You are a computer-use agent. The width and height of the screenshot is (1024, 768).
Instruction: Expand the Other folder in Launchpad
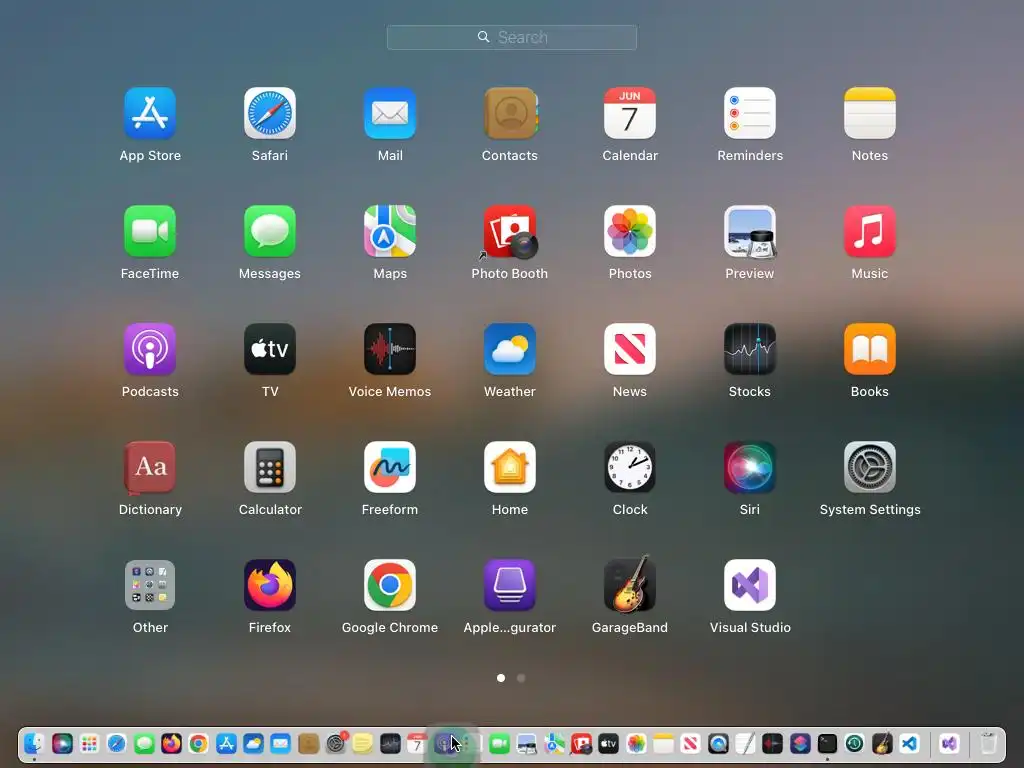pos(150,585)
